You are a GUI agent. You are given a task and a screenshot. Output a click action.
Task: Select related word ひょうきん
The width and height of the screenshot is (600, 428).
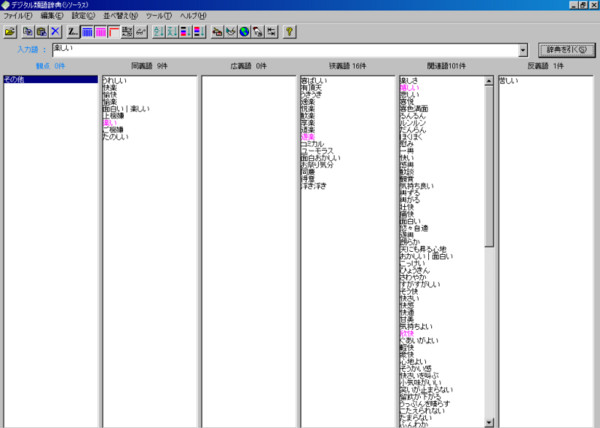[x=415, y=270]
